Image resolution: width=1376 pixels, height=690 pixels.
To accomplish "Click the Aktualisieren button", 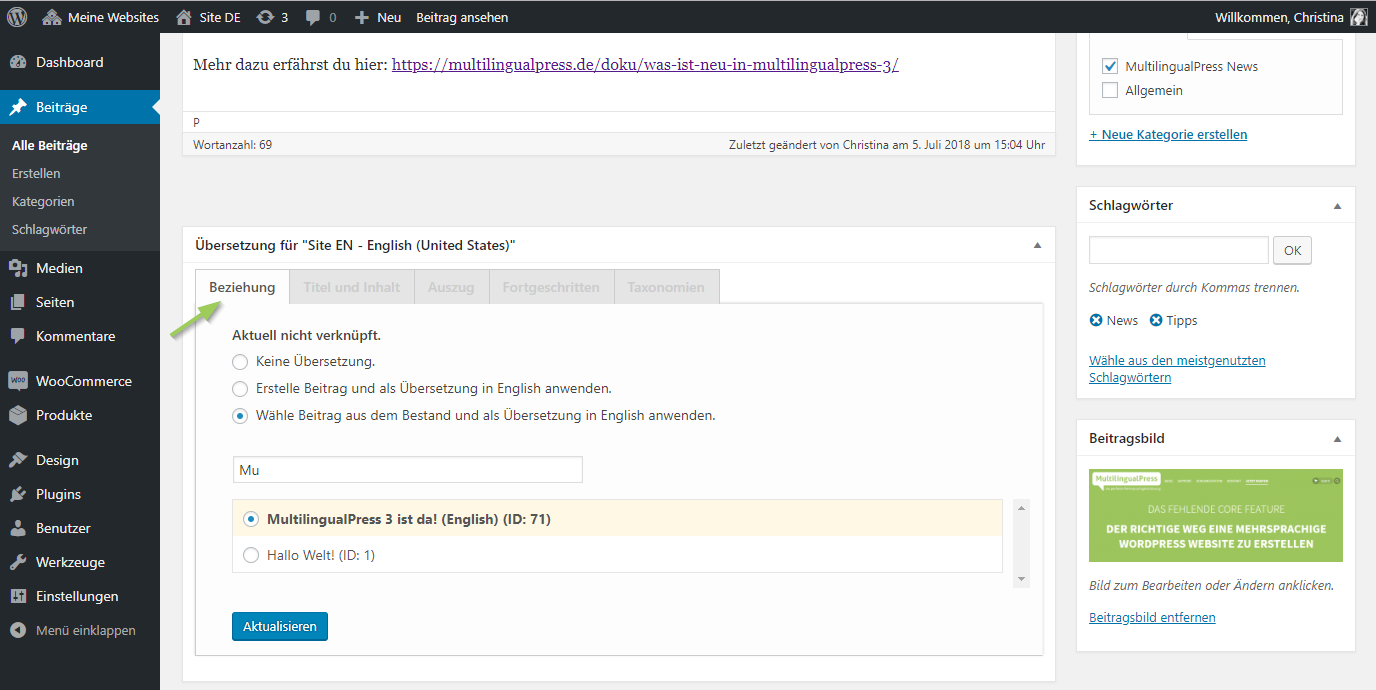I will [x=280, y=626].
